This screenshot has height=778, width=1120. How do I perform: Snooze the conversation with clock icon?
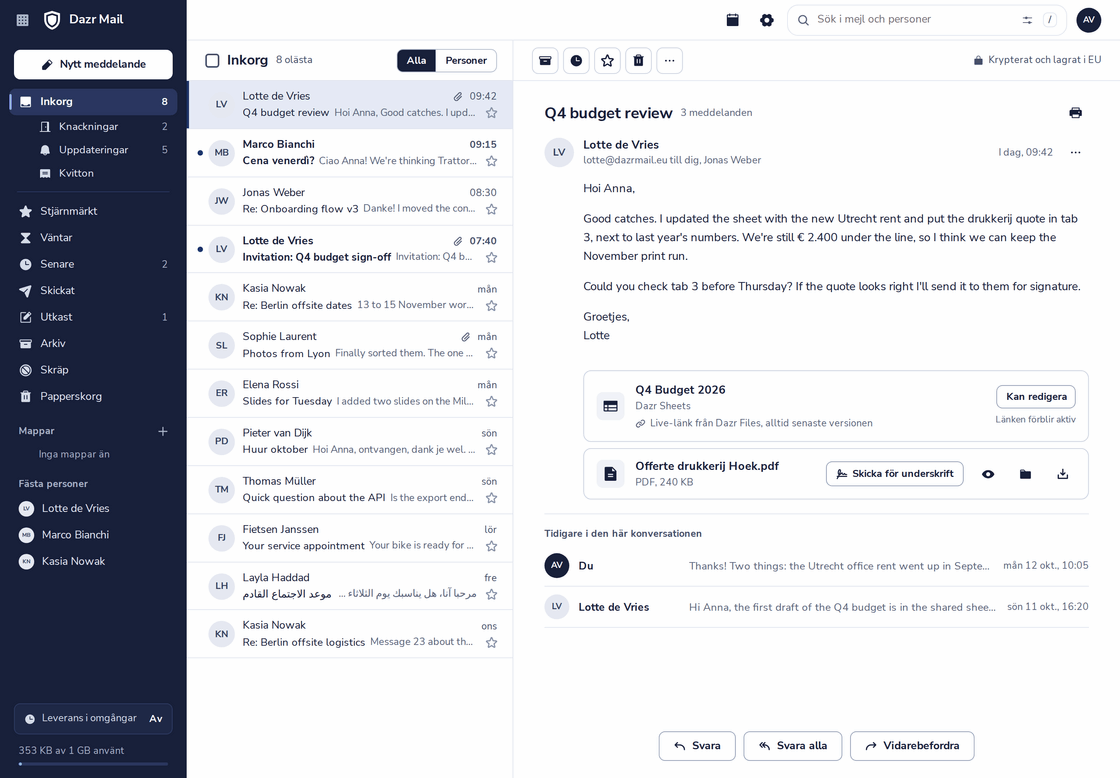click(x=576, y=61)
